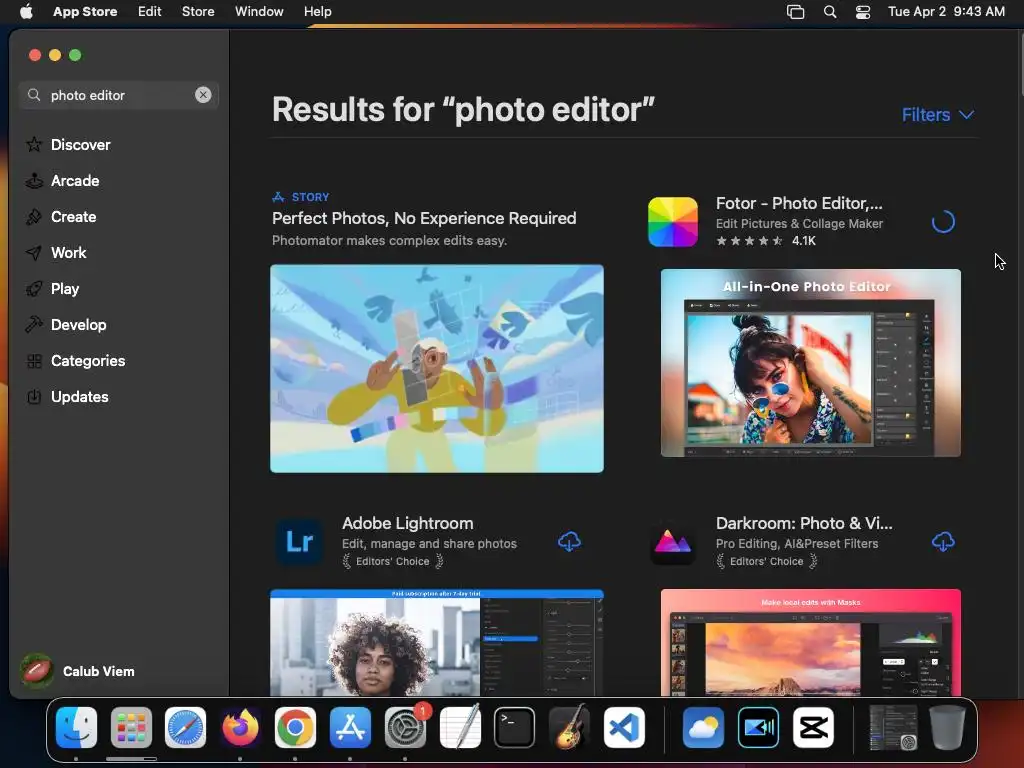Open System Settings from the Dock

point(406,728)
